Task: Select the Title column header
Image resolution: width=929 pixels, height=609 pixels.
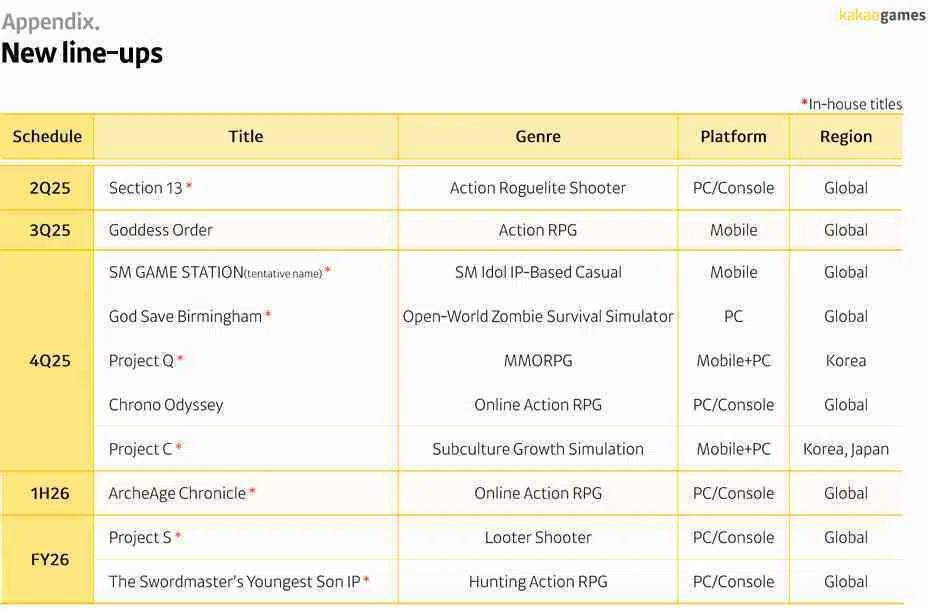Action: point(246,136)
